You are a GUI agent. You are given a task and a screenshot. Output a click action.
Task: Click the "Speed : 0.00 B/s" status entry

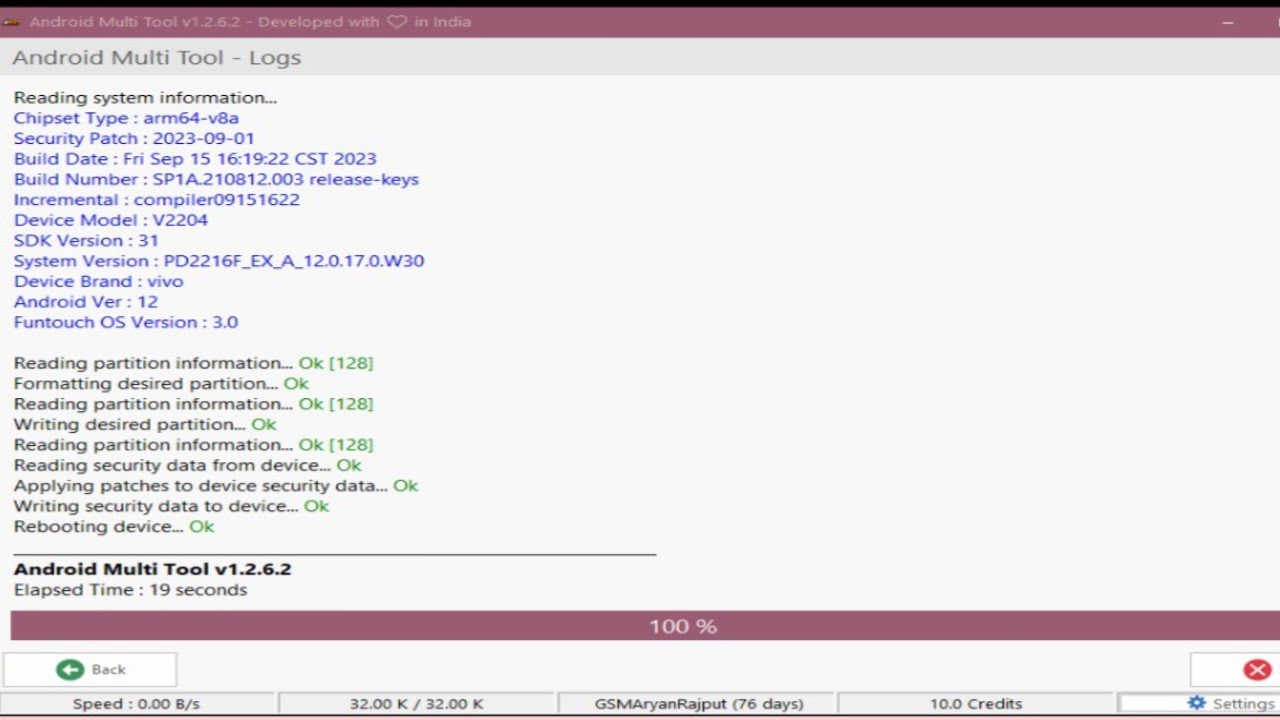click(136, 704)
